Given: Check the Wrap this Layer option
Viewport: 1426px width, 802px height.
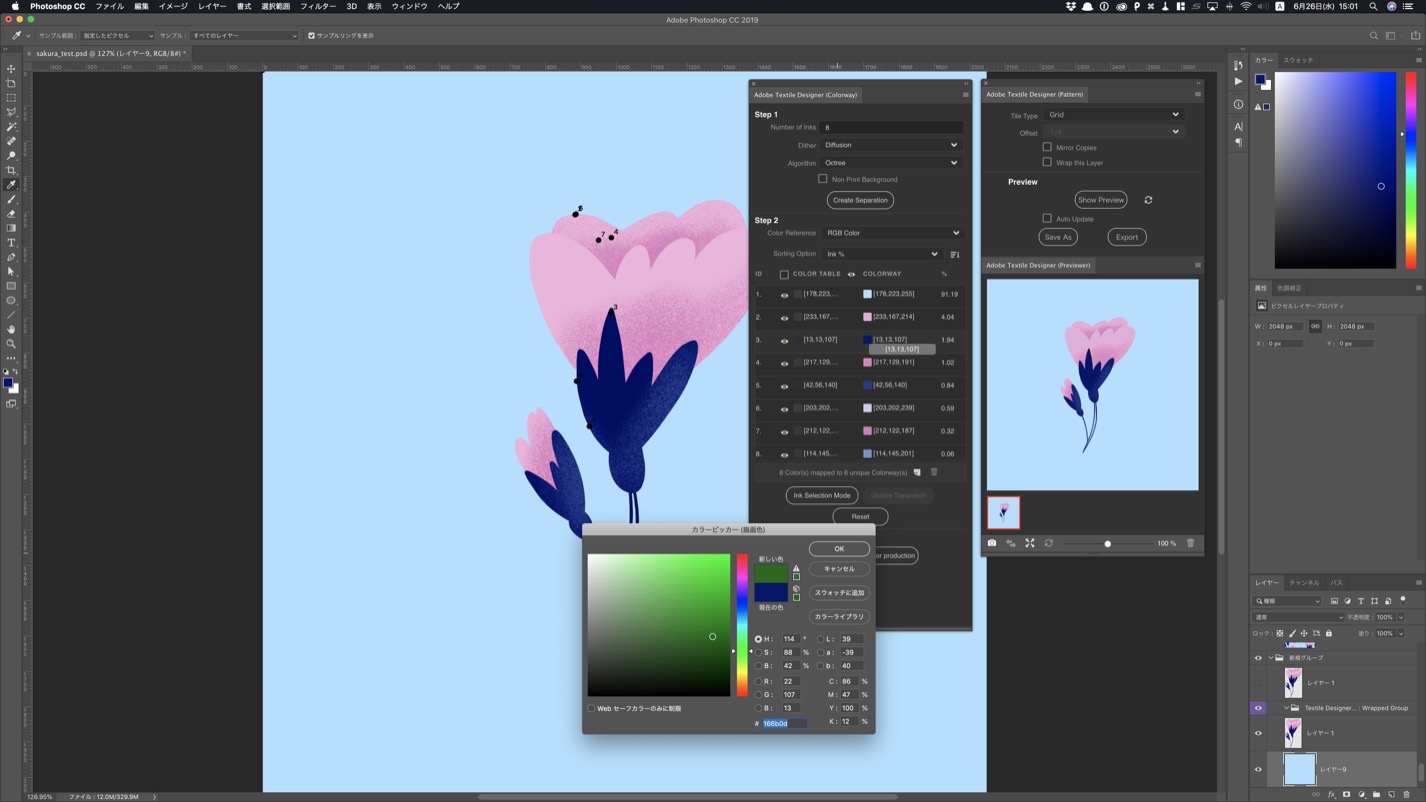Looking at the screenshot, I should point(1047,162).
